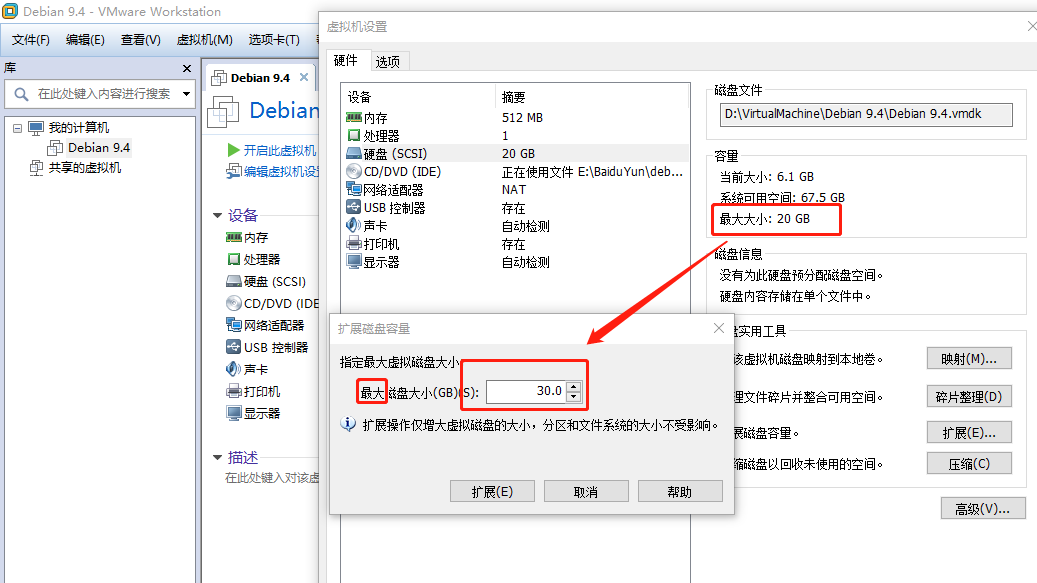Click 扩展(E) button in expand disk dialog

[x=492, y=492]
